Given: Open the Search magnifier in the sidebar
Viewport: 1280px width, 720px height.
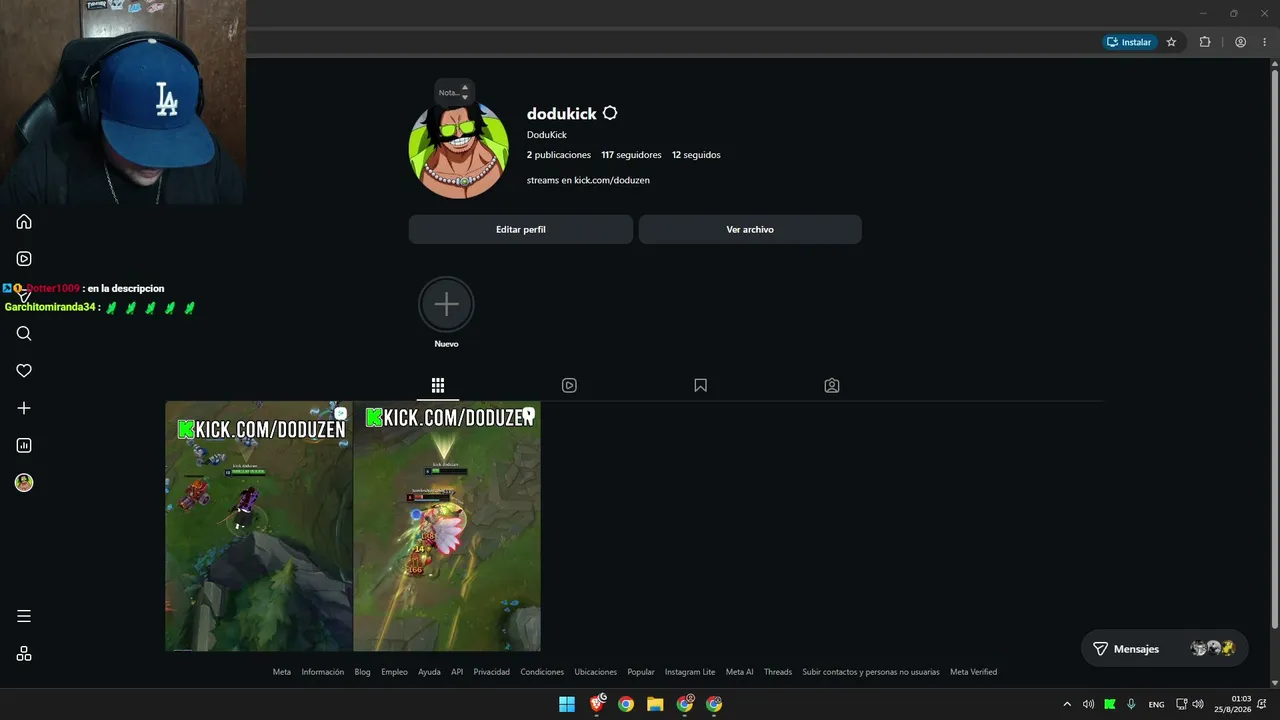Looking at the screenshot, I should [x=24, y=334].
